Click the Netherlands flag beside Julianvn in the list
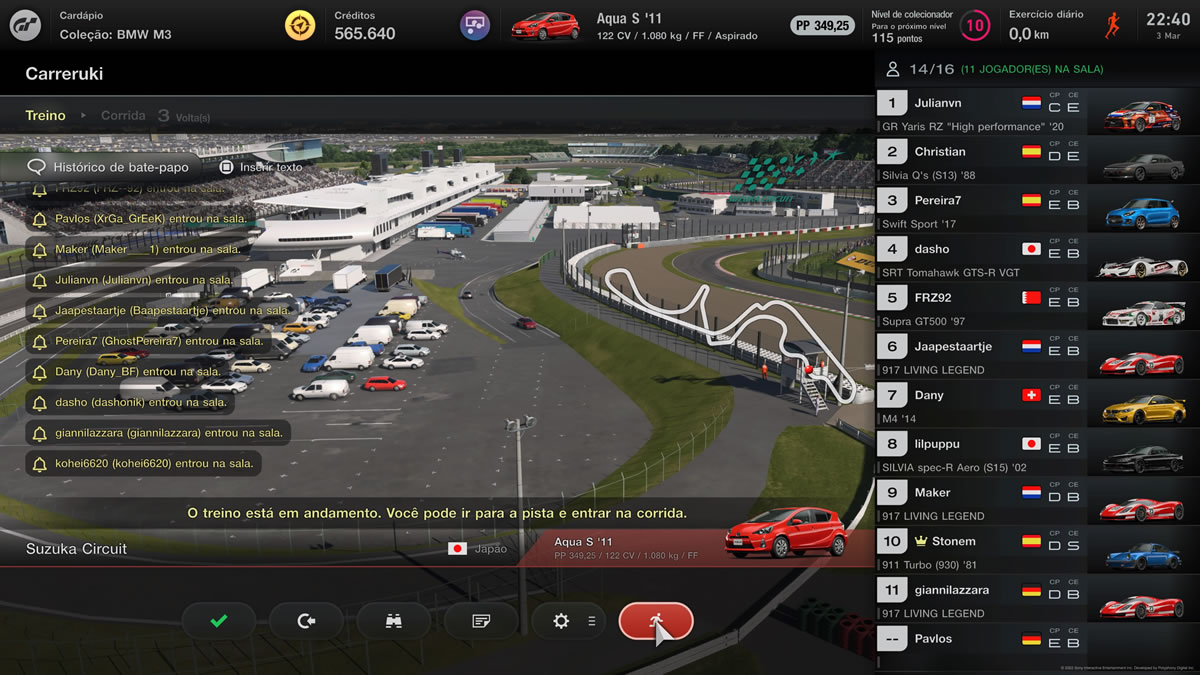1200x675 pixels. click(x=1031, y=103)
